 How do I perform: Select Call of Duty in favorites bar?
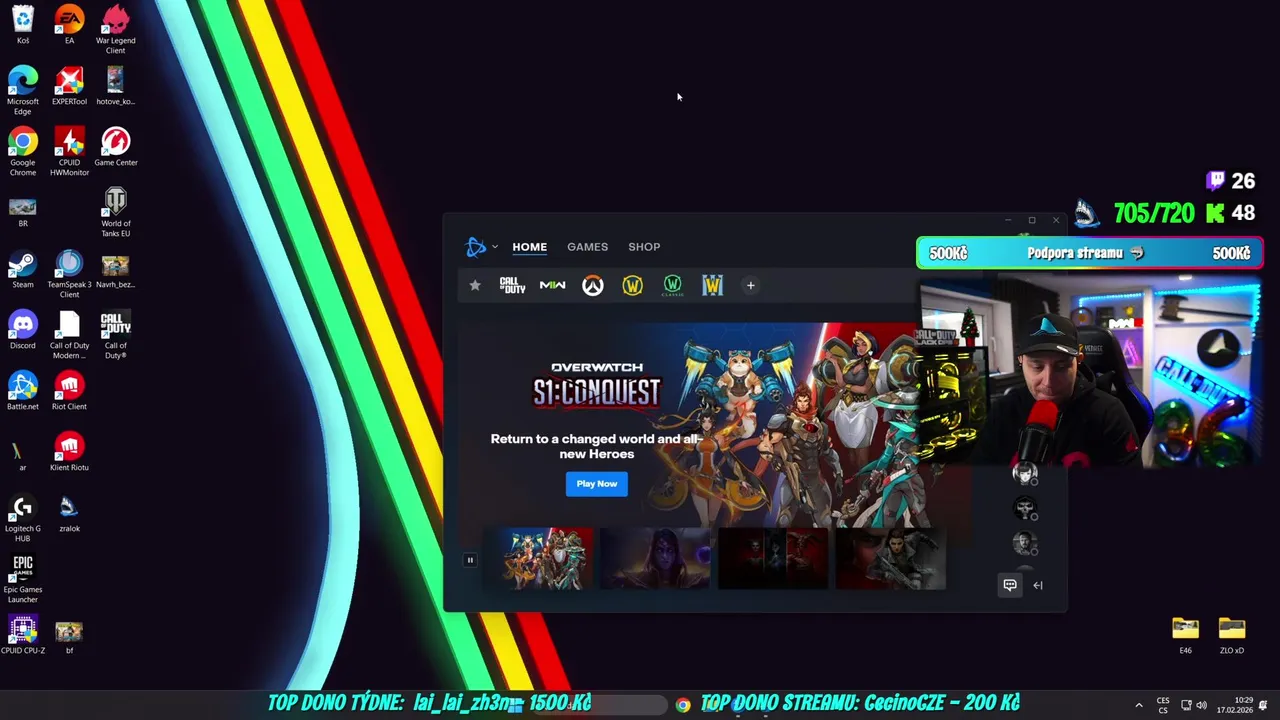[x=512, y=286]
